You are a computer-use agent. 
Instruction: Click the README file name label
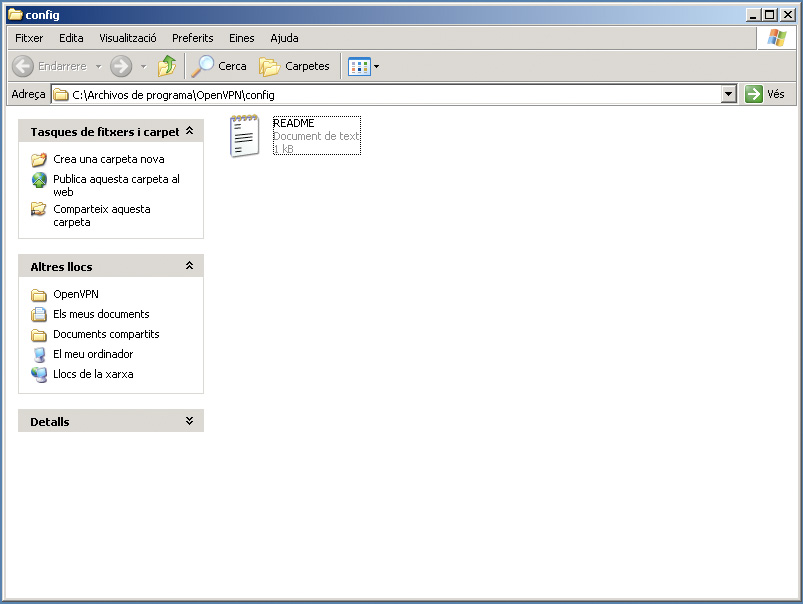(x=293, y=123)
